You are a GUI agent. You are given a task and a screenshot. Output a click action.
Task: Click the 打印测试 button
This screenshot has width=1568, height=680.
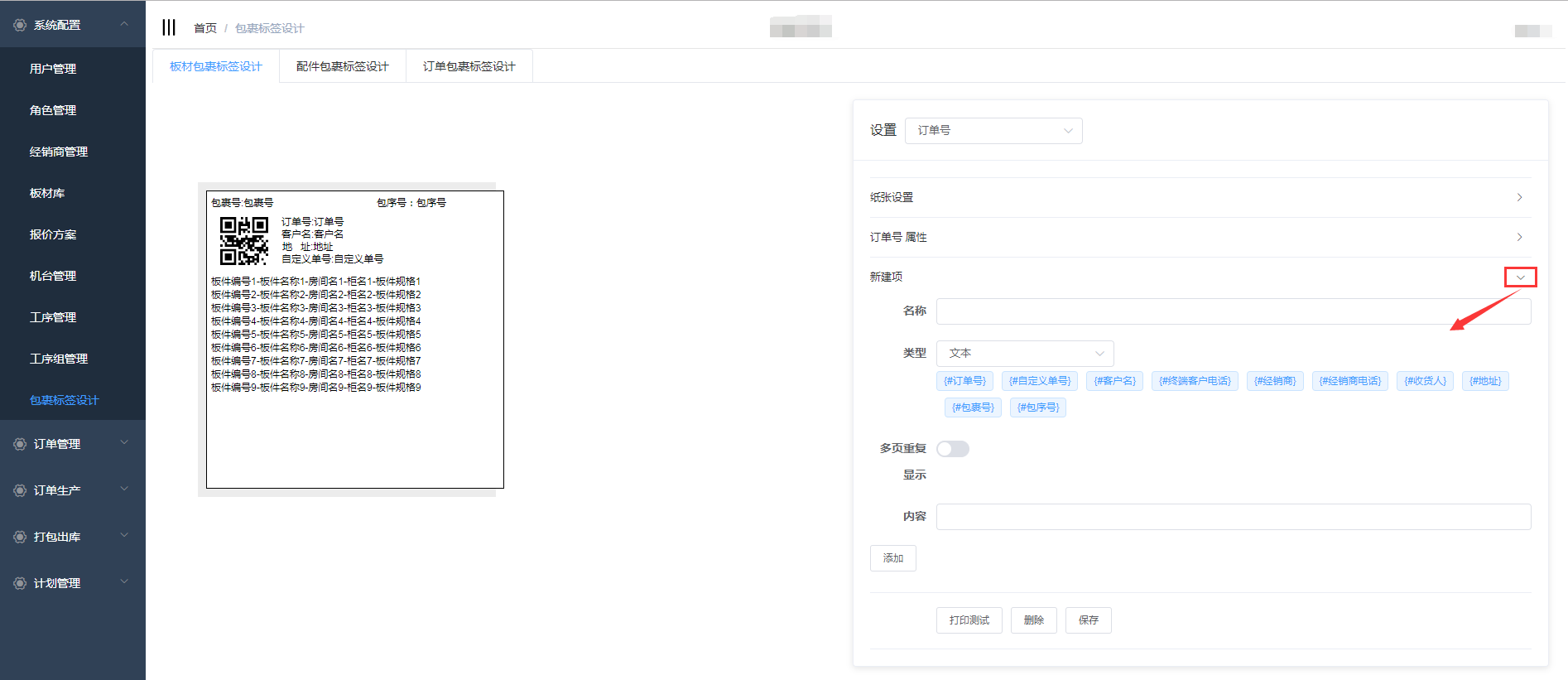pos(969,620)
